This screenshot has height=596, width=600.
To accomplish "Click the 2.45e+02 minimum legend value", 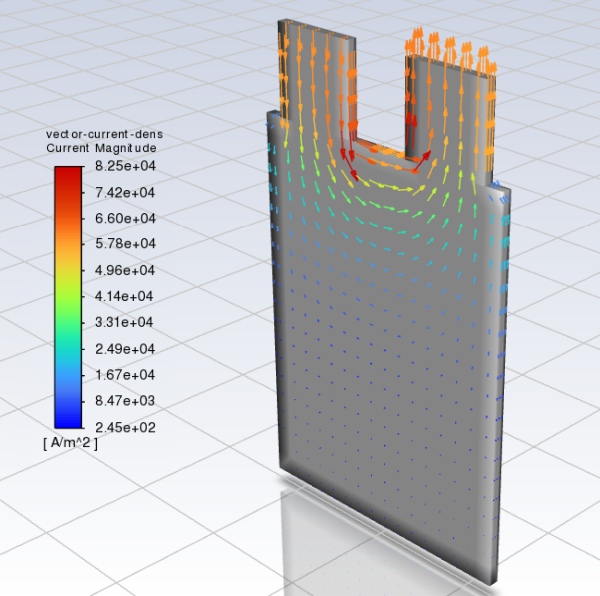I will pos(125,428).
